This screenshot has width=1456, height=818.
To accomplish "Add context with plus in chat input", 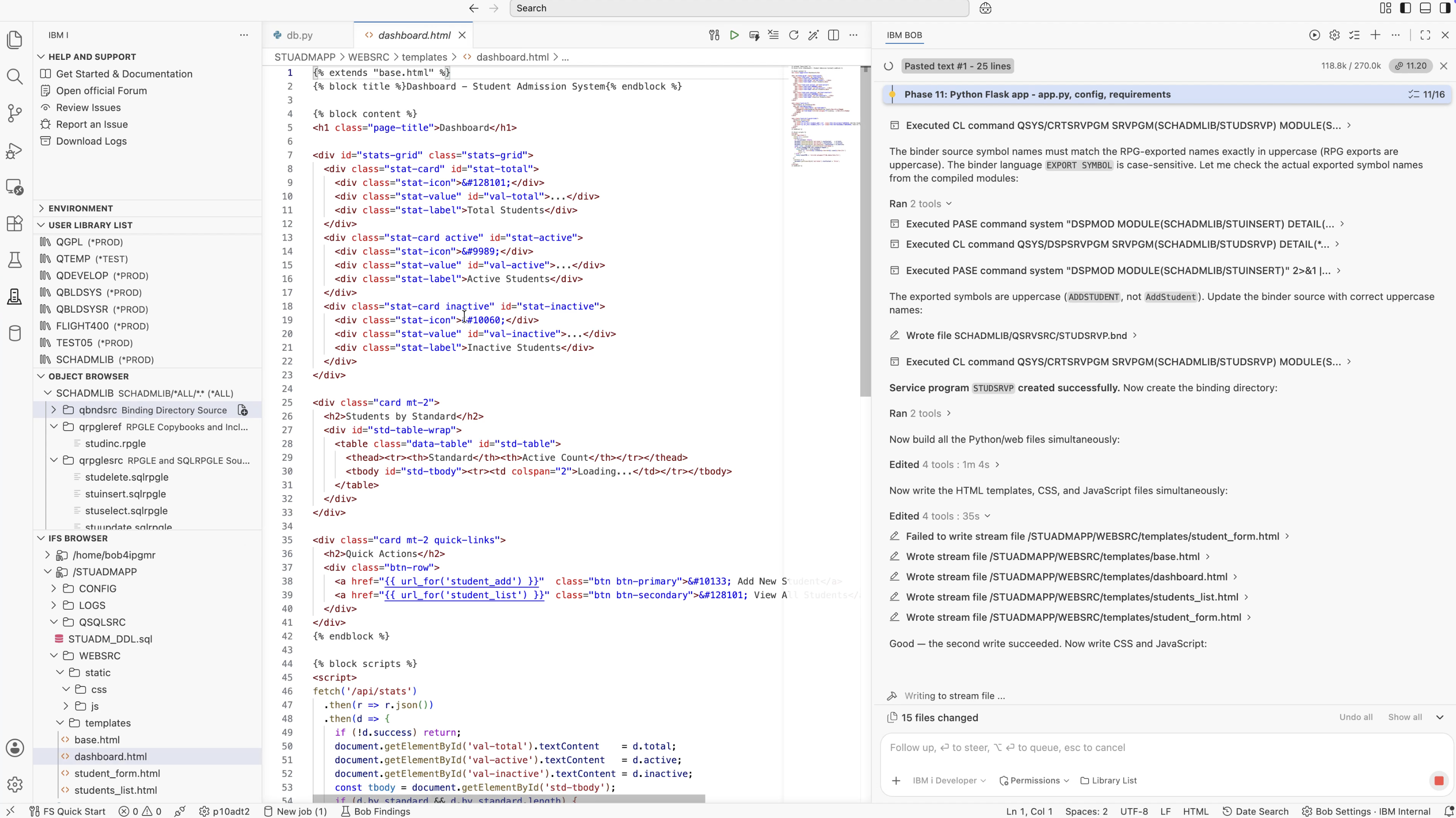I will pos(896,781).
